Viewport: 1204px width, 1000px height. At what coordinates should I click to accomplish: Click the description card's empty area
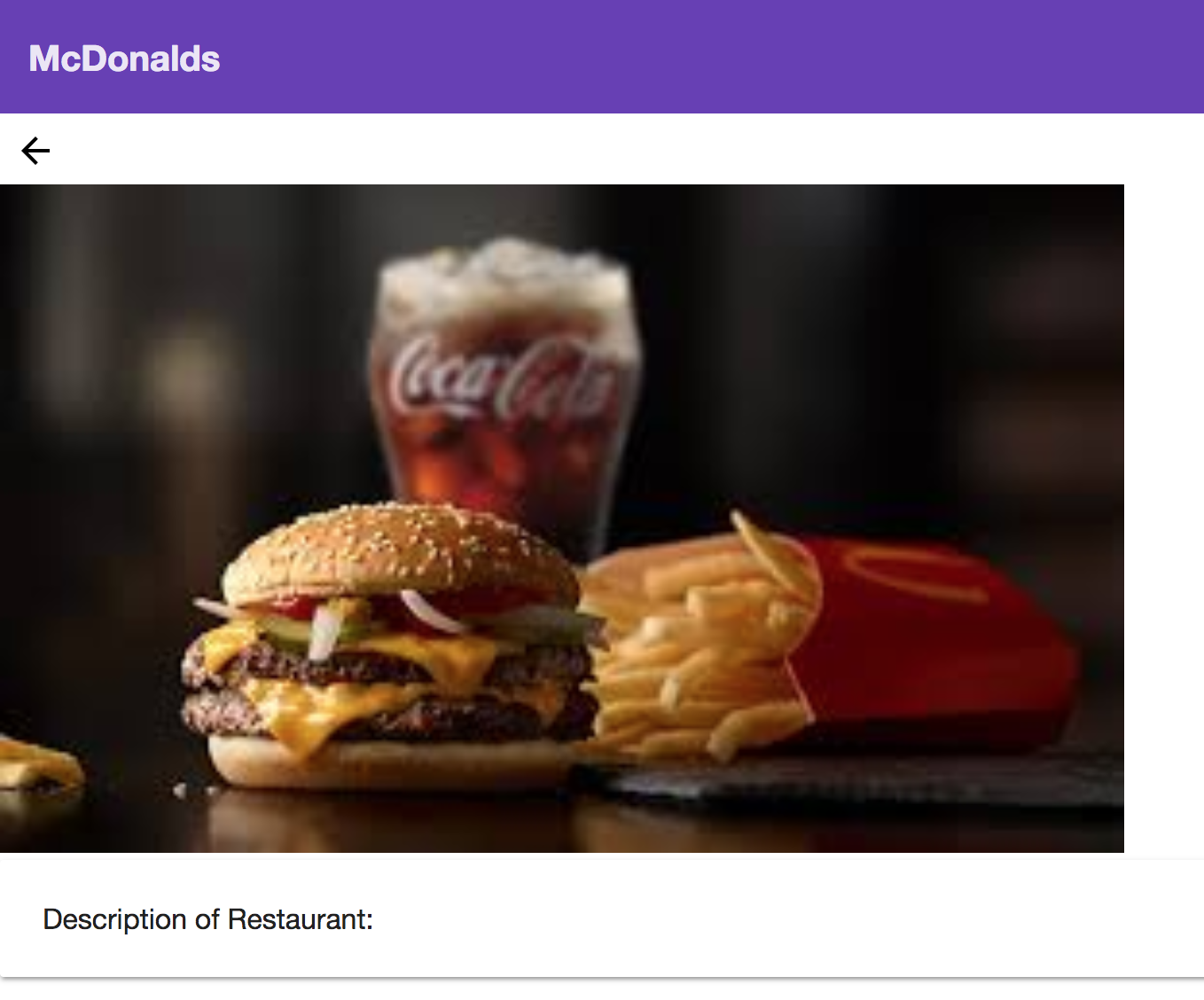[x=780, y=919]
